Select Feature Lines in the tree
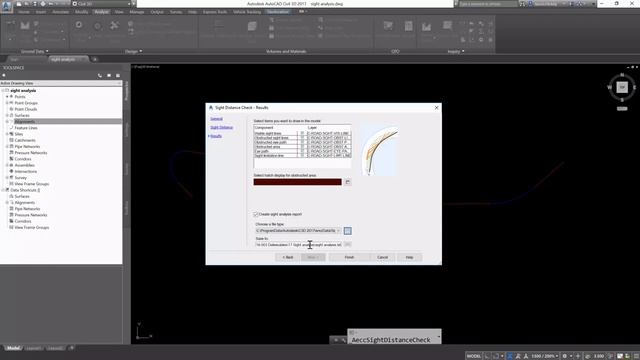The image size is (640, 360). pyautogui.click(x=26, y=128)
